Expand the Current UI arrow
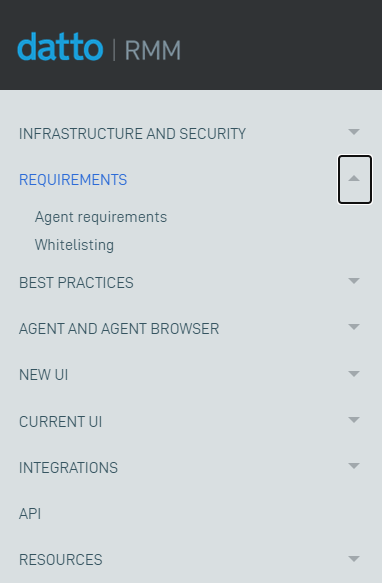Image resolution: width=382 pixels, height=583 pixels. [354, 420]
